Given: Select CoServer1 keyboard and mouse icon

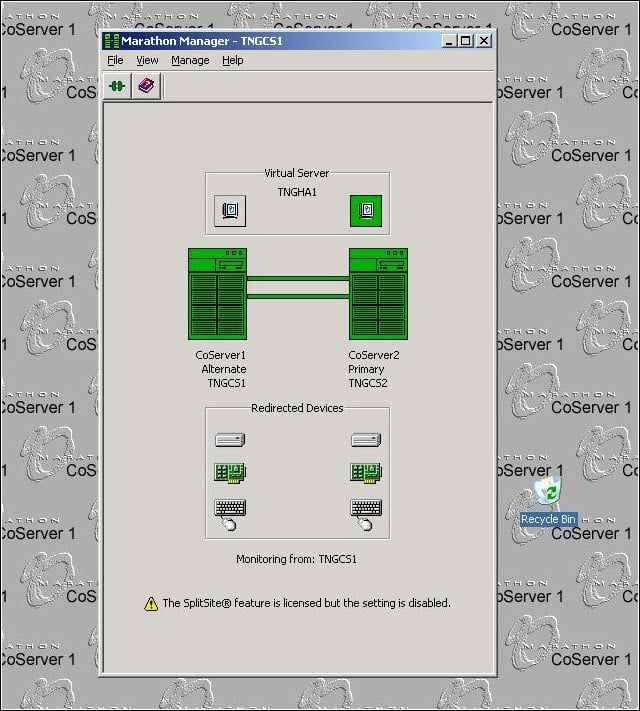Looking at the screenshot, I should tap(230, 514).
